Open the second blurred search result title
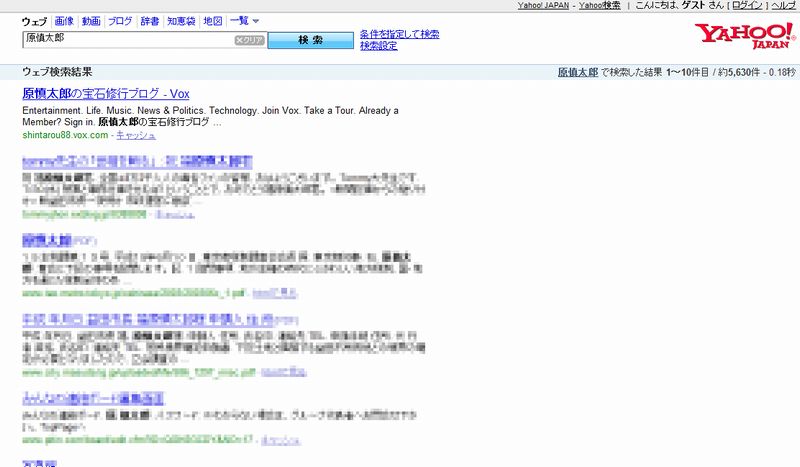Screen dimensions: 800x467 click(137, 162)
